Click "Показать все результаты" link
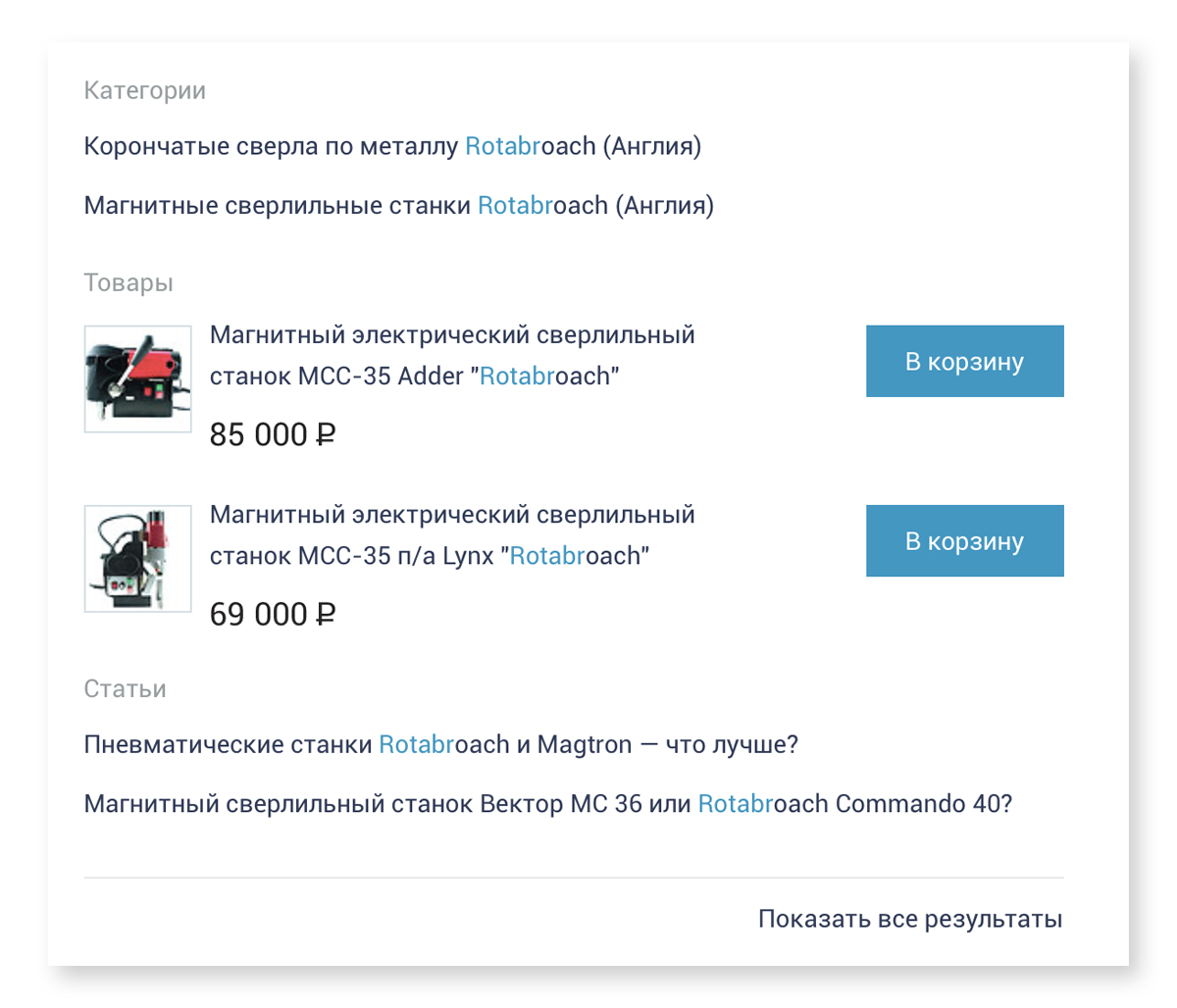1177x1008 pixels. (x=910, y=920)
